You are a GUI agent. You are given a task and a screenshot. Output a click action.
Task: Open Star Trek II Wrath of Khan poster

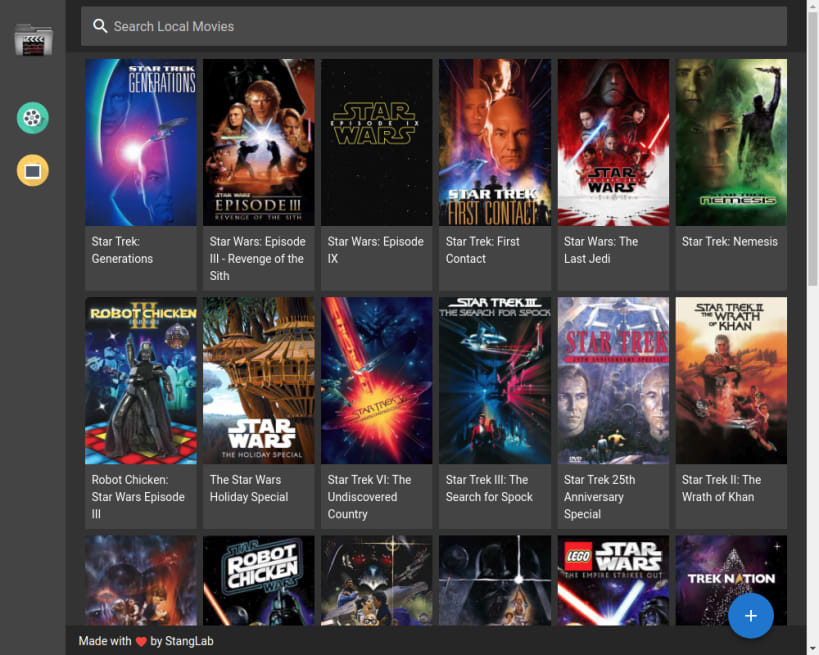click(731, 380)
